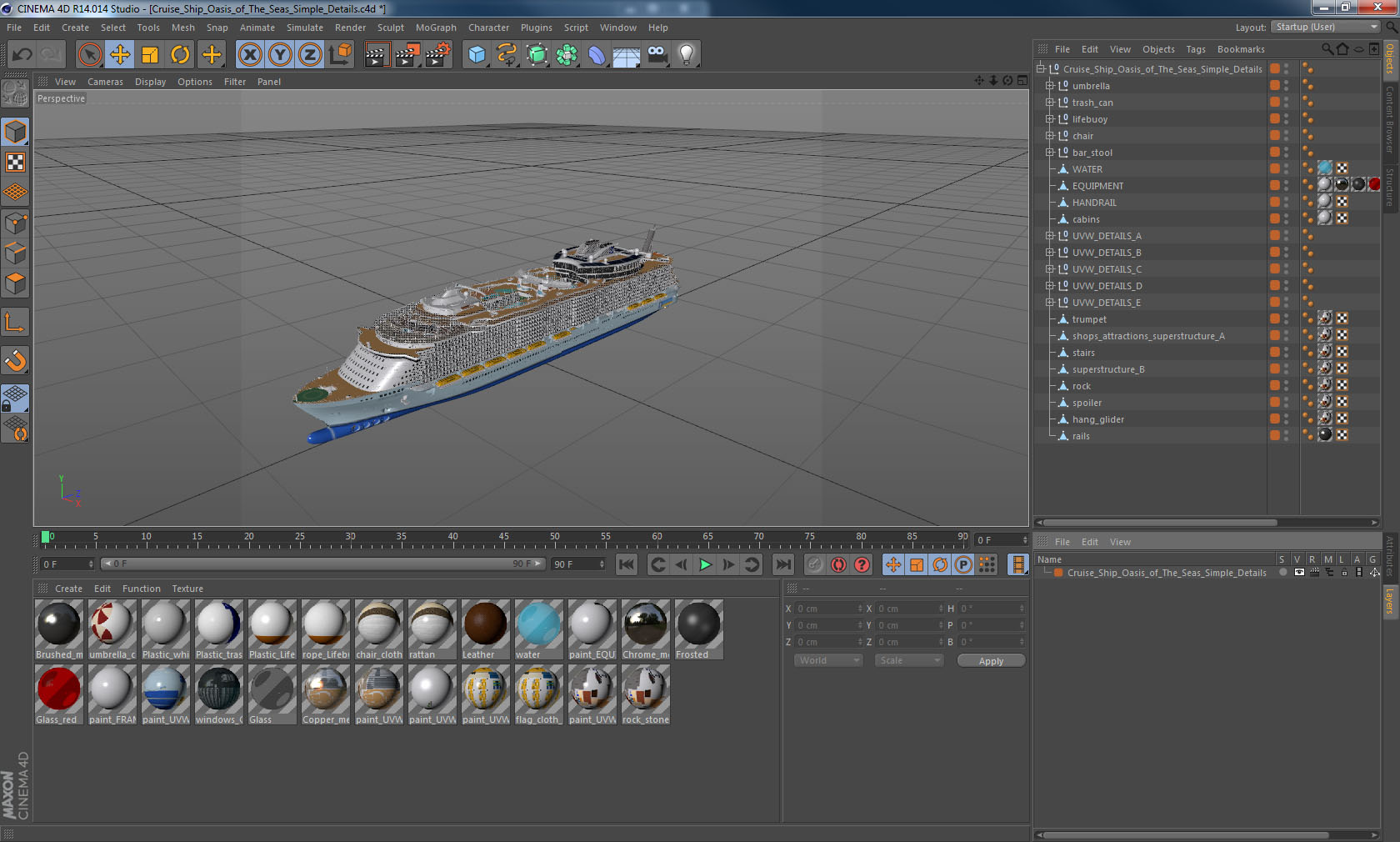Screen dimensions: 1400x842
Task: Select the Leather material swatch
Action: click(486, 629)
